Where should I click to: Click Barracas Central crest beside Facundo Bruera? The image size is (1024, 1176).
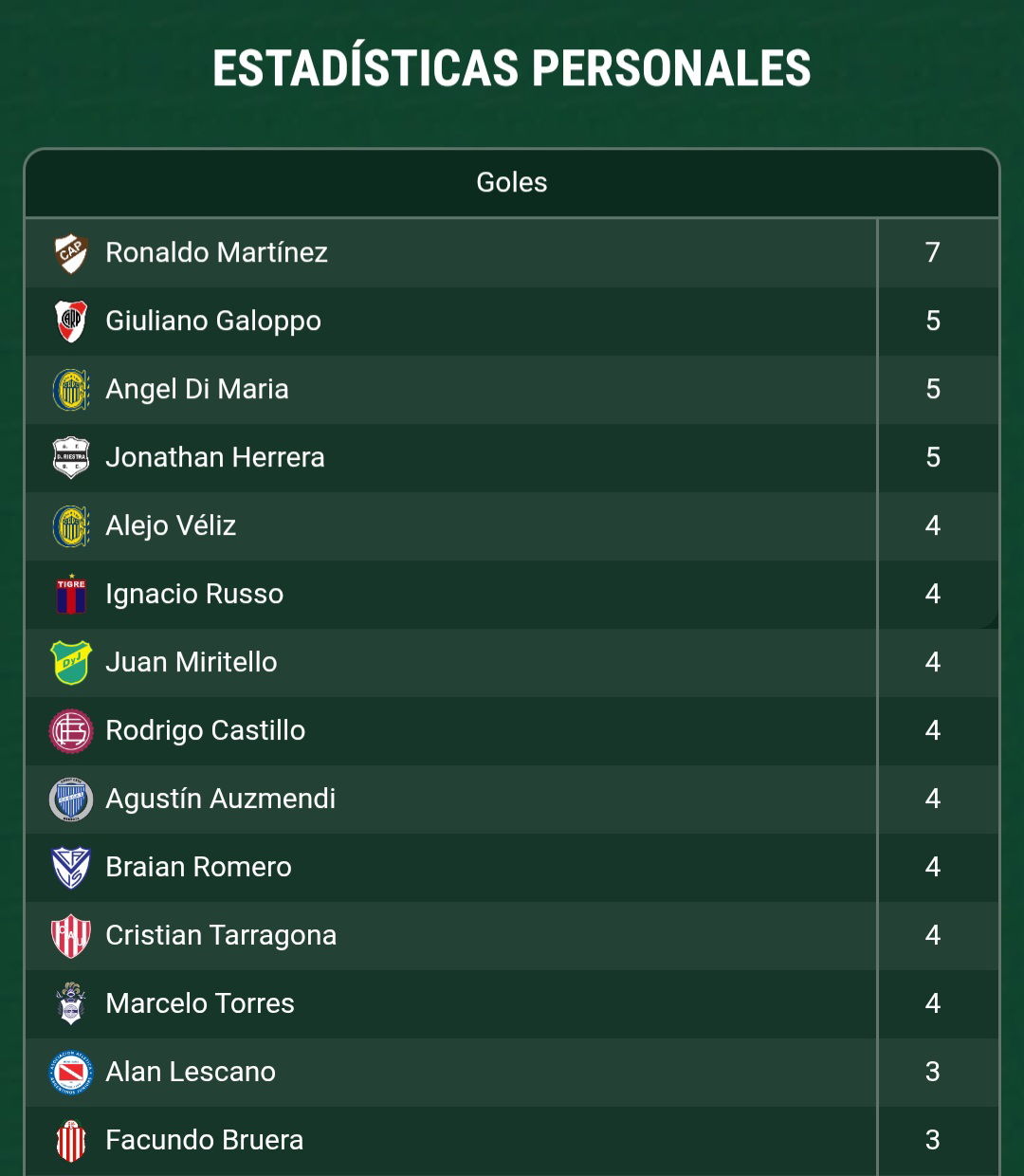tap(71, 1141)
